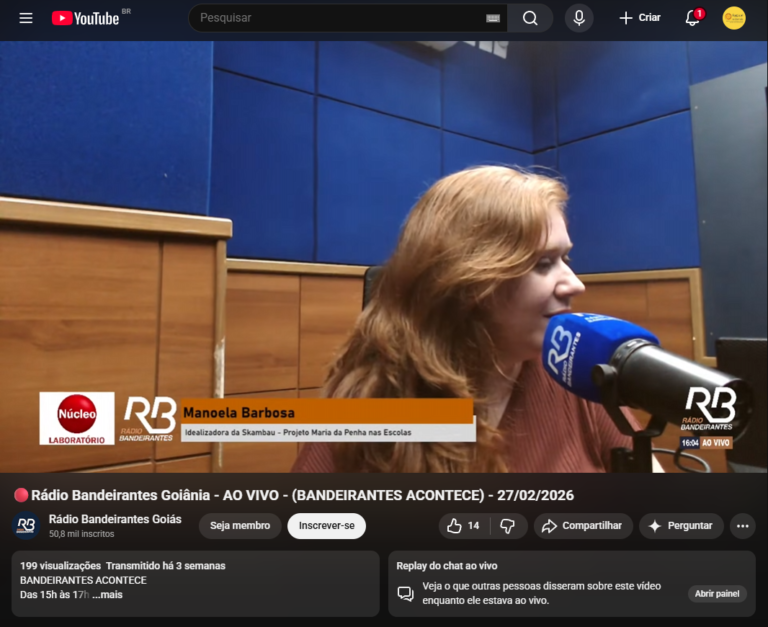Click '50,8 mil inscritos' subscriber count
768x627 pixels.
click(x=81, y=534)
